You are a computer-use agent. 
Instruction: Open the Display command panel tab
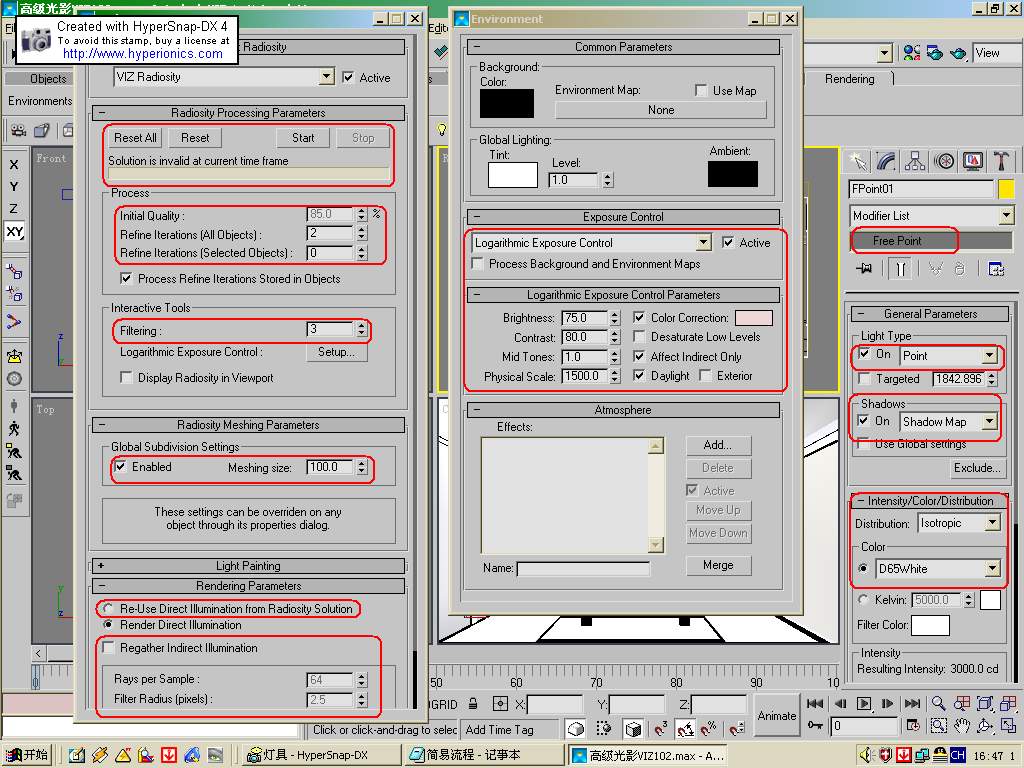[973, 161]
